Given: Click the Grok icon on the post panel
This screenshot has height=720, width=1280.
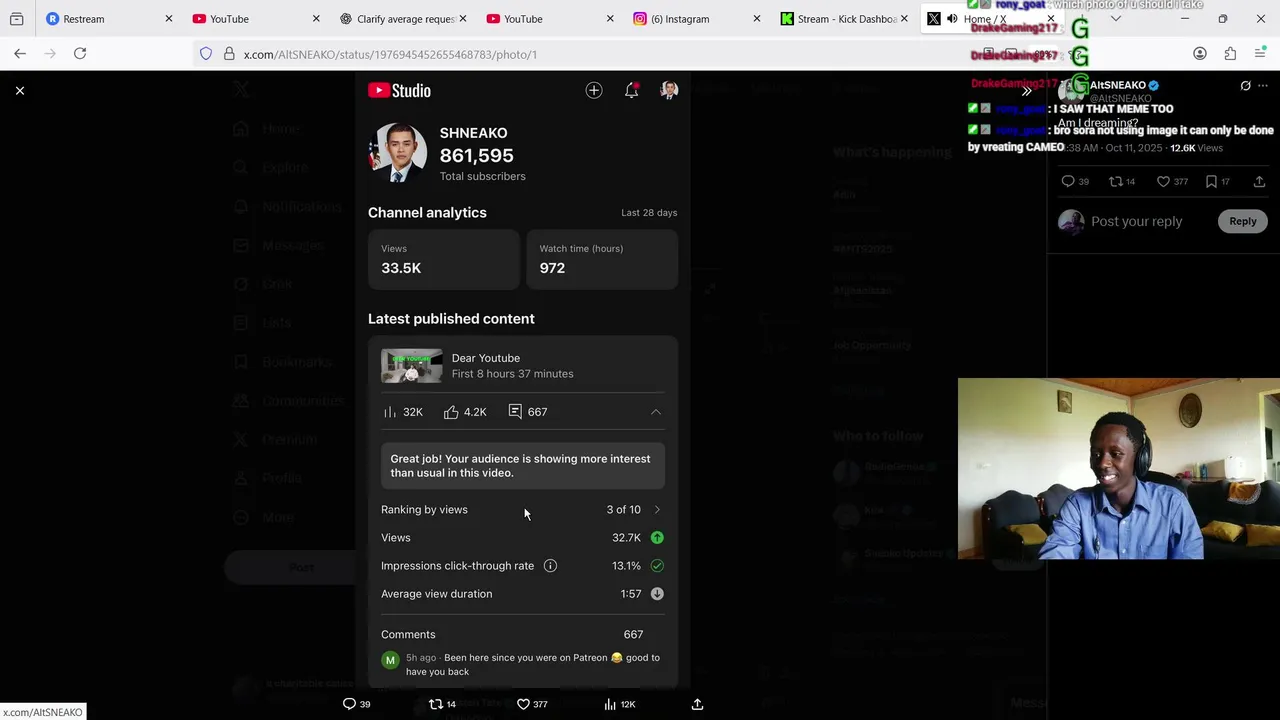Looking at the screenshot, I should pyautogui.click(x=1245, y=86).
